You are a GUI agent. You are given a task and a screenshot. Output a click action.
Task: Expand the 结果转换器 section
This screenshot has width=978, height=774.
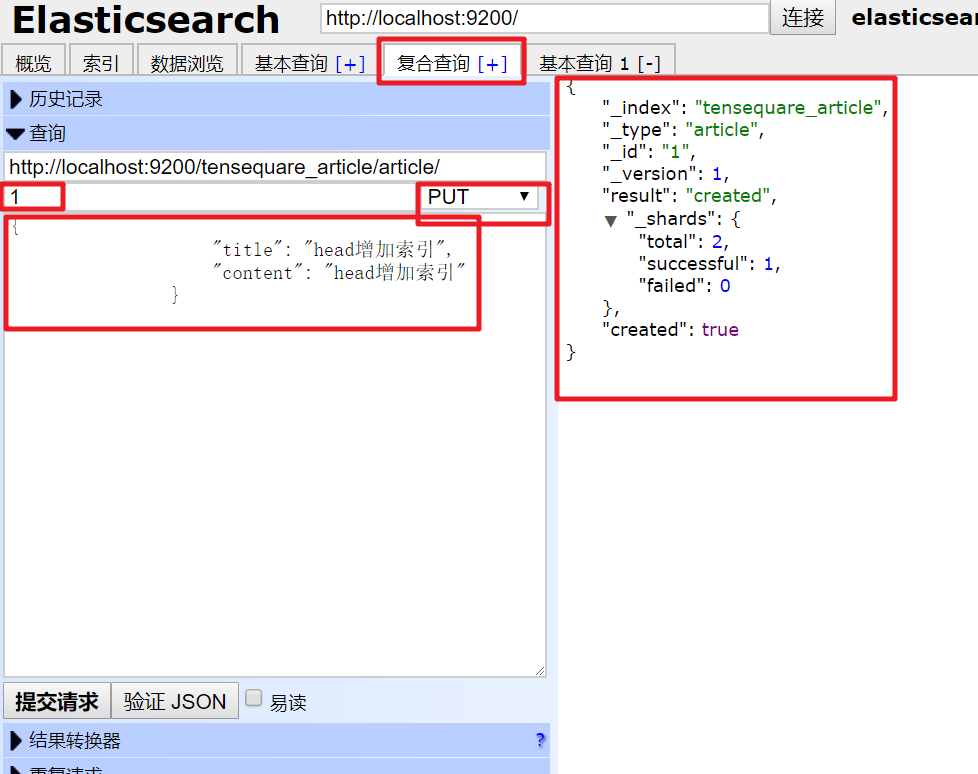coord(276,740)
